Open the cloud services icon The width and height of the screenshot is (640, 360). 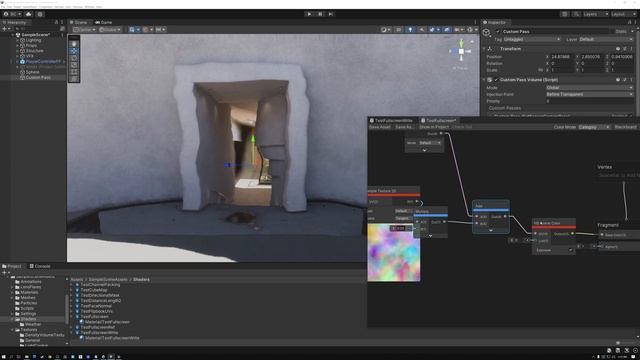[x=29, y=14]
